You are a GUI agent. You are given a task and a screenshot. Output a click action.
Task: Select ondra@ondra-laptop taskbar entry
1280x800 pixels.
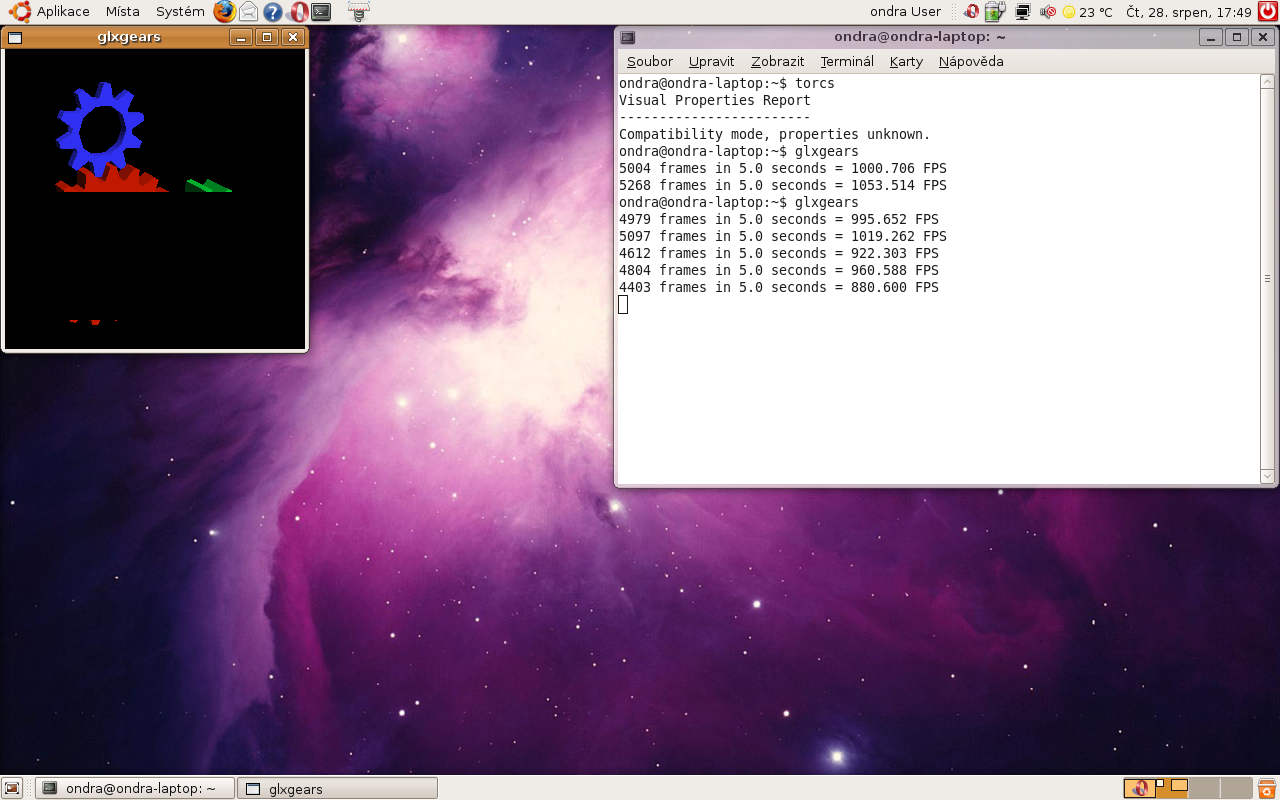point(135,788)
